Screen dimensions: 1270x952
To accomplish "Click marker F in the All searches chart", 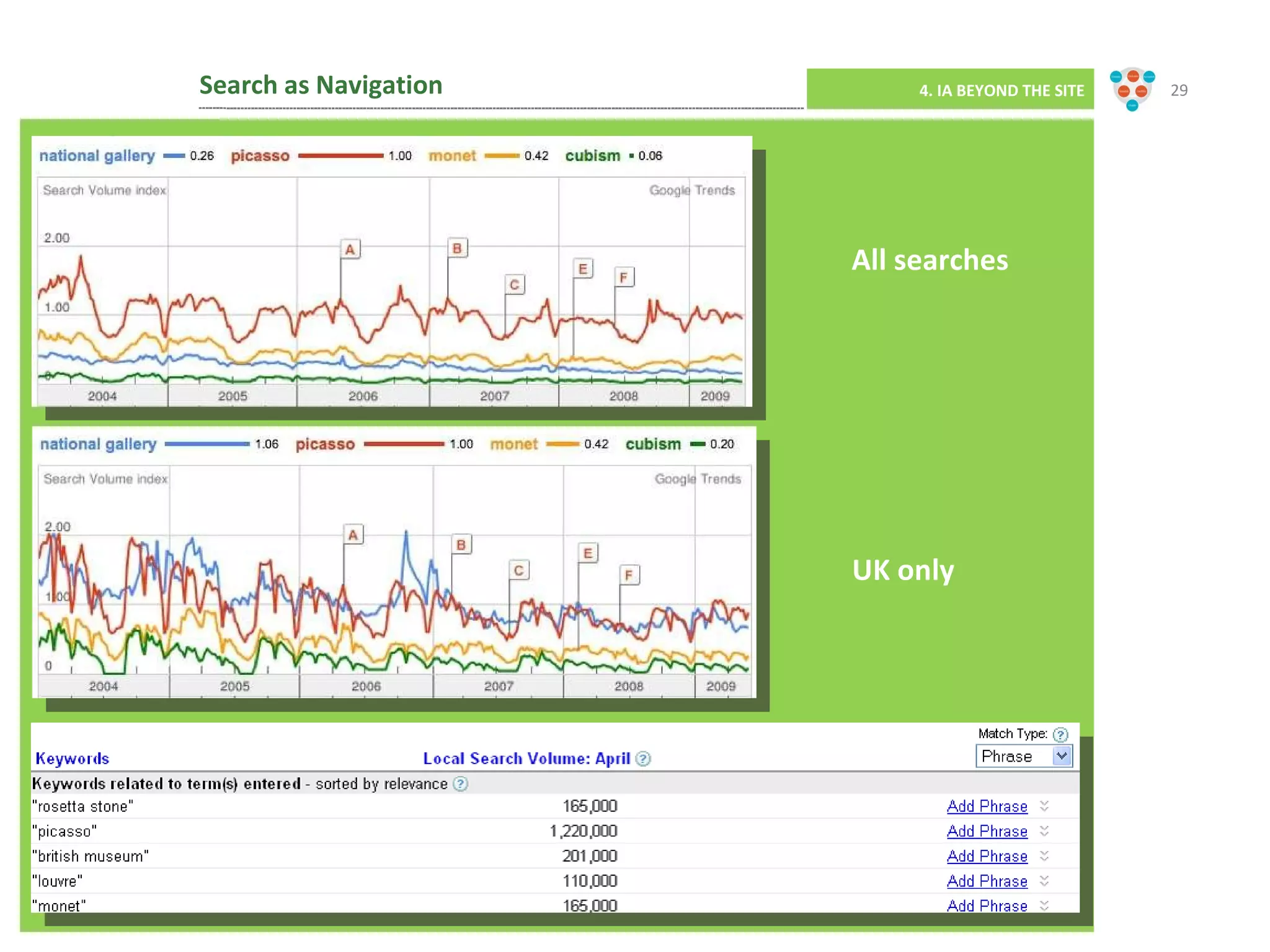I will click(624, 277).
